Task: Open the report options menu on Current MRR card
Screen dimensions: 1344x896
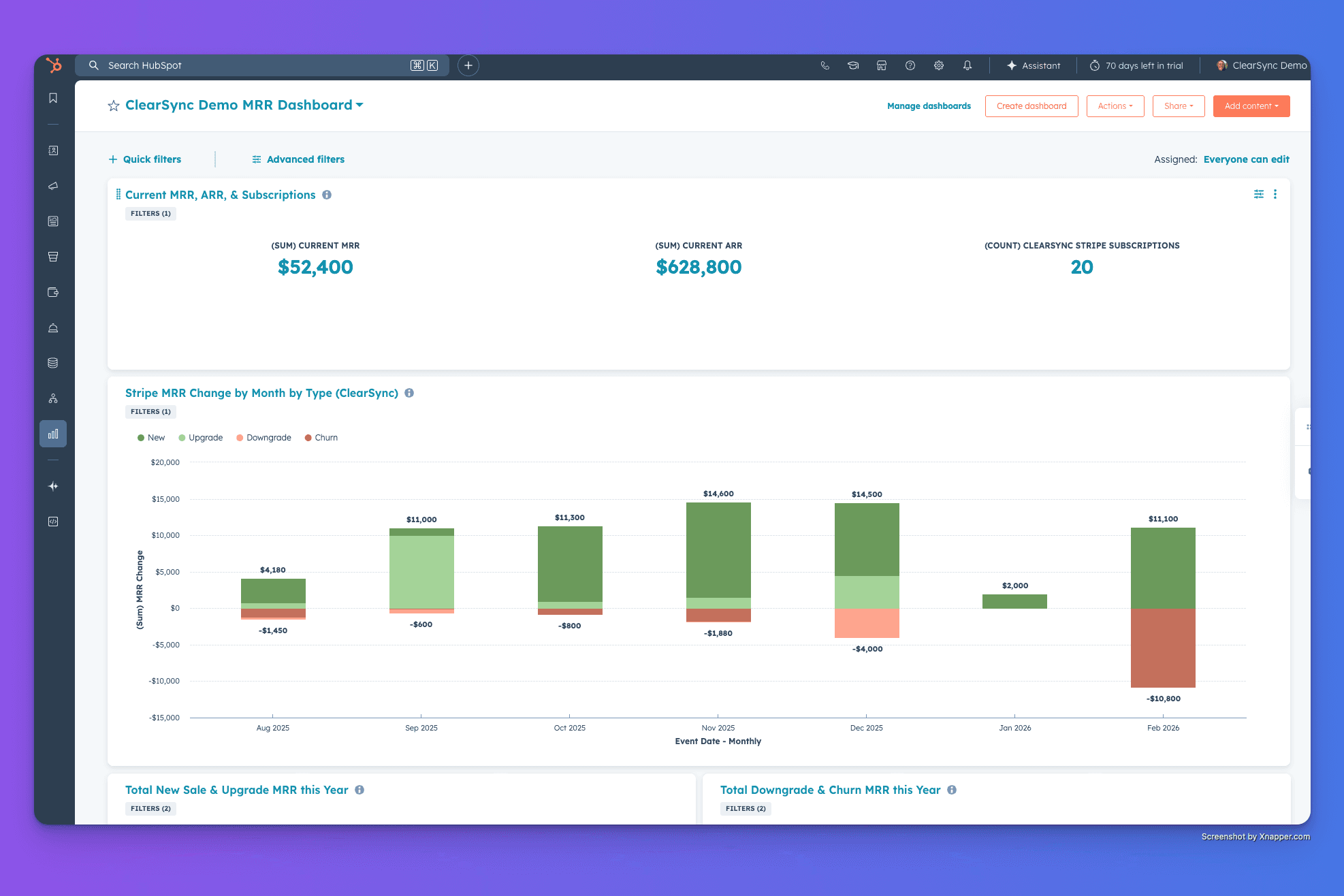Action: point(1275,194)
